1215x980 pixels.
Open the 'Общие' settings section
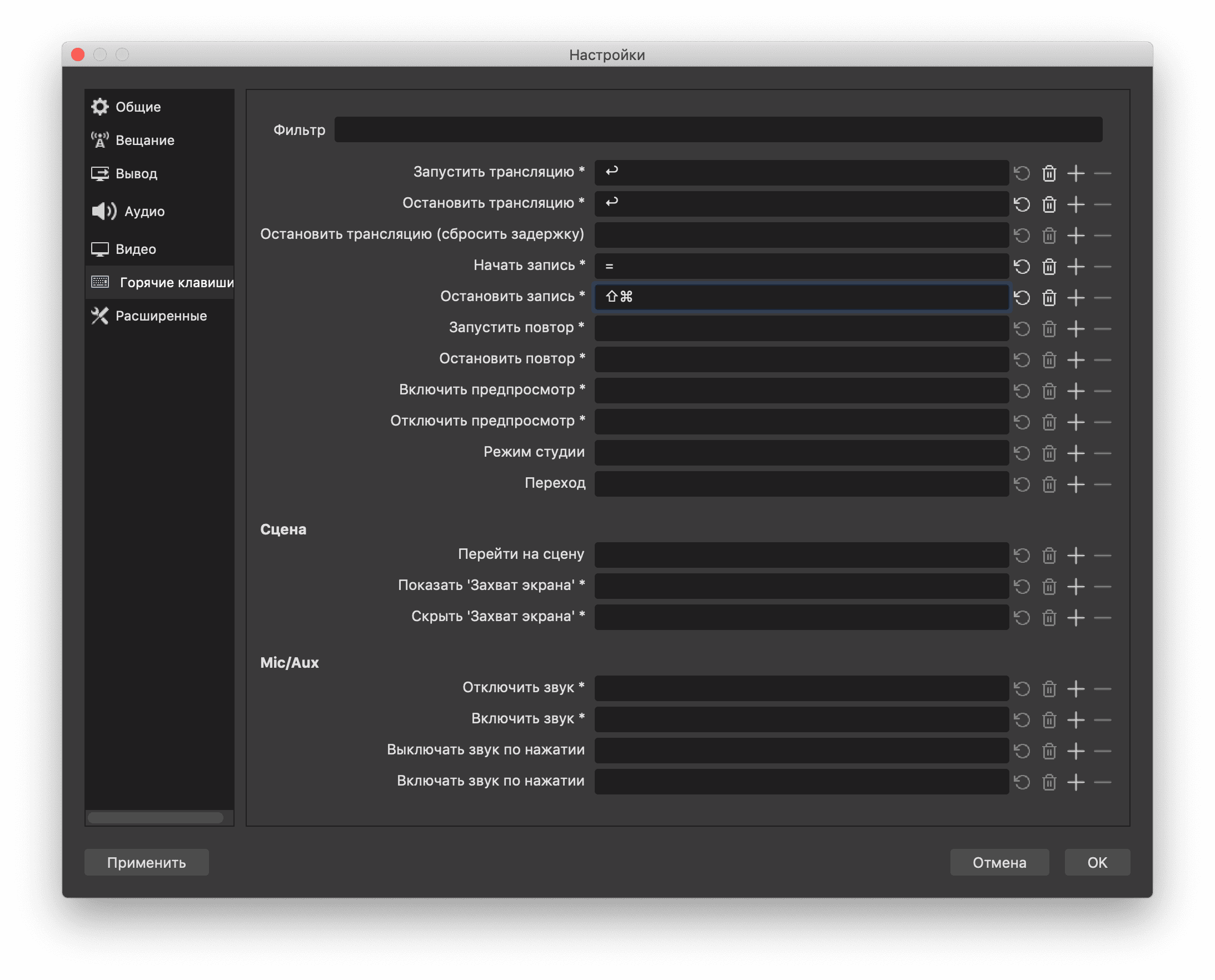[x=137, y=107]
